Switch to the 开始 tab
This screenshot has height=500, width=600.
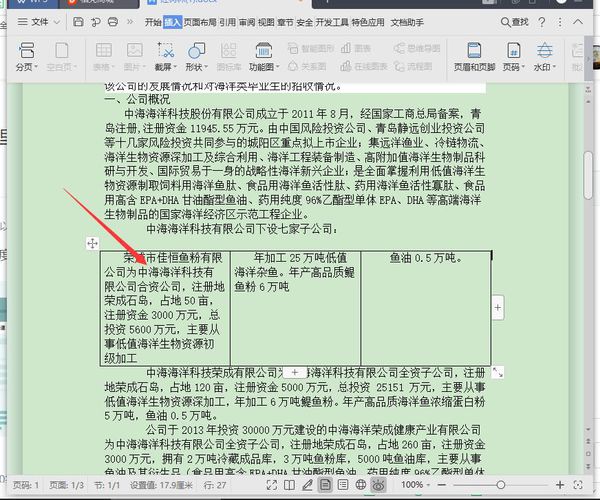click(153, 23)
